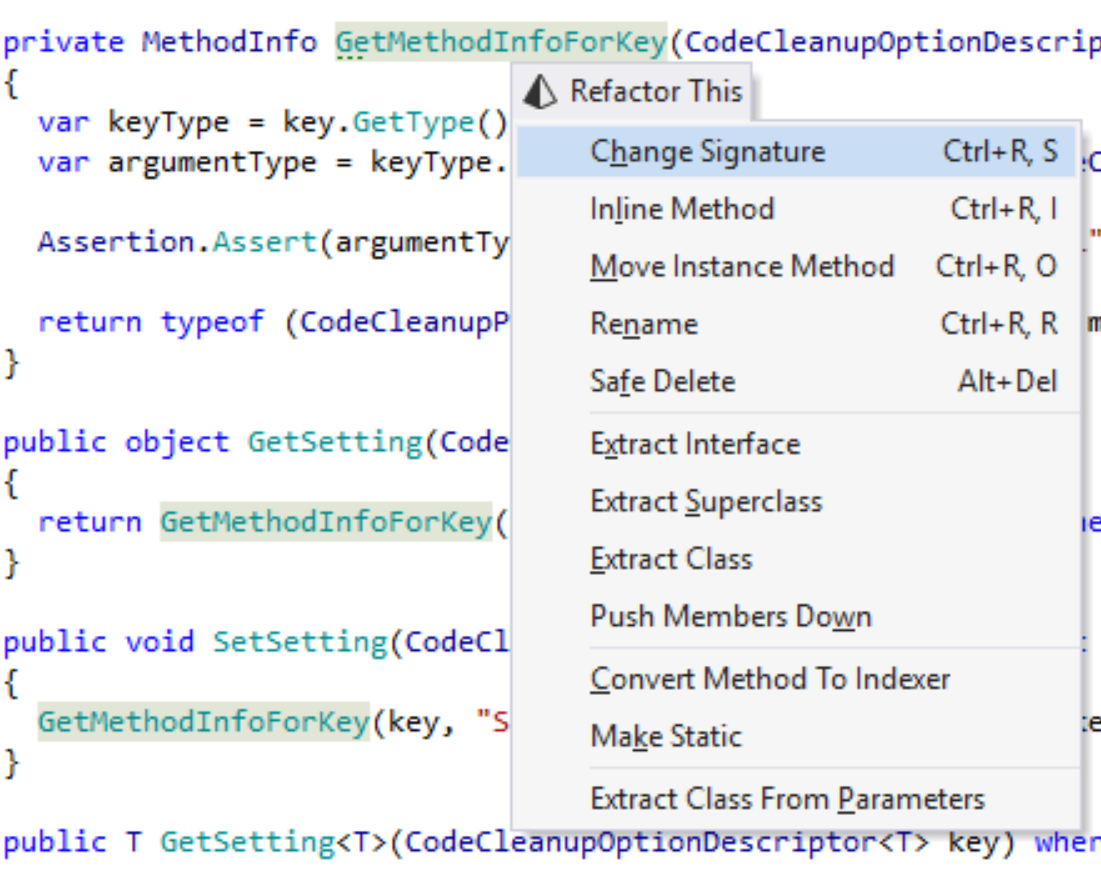
Task: Select Safe Delete menu entry
Action: click(x=662, y=382)
